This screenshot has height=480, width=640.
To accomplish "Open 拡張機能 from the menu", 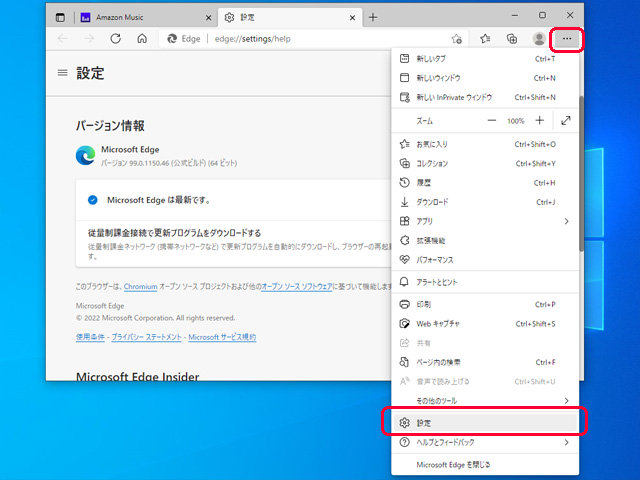I will tap(485, 240).
